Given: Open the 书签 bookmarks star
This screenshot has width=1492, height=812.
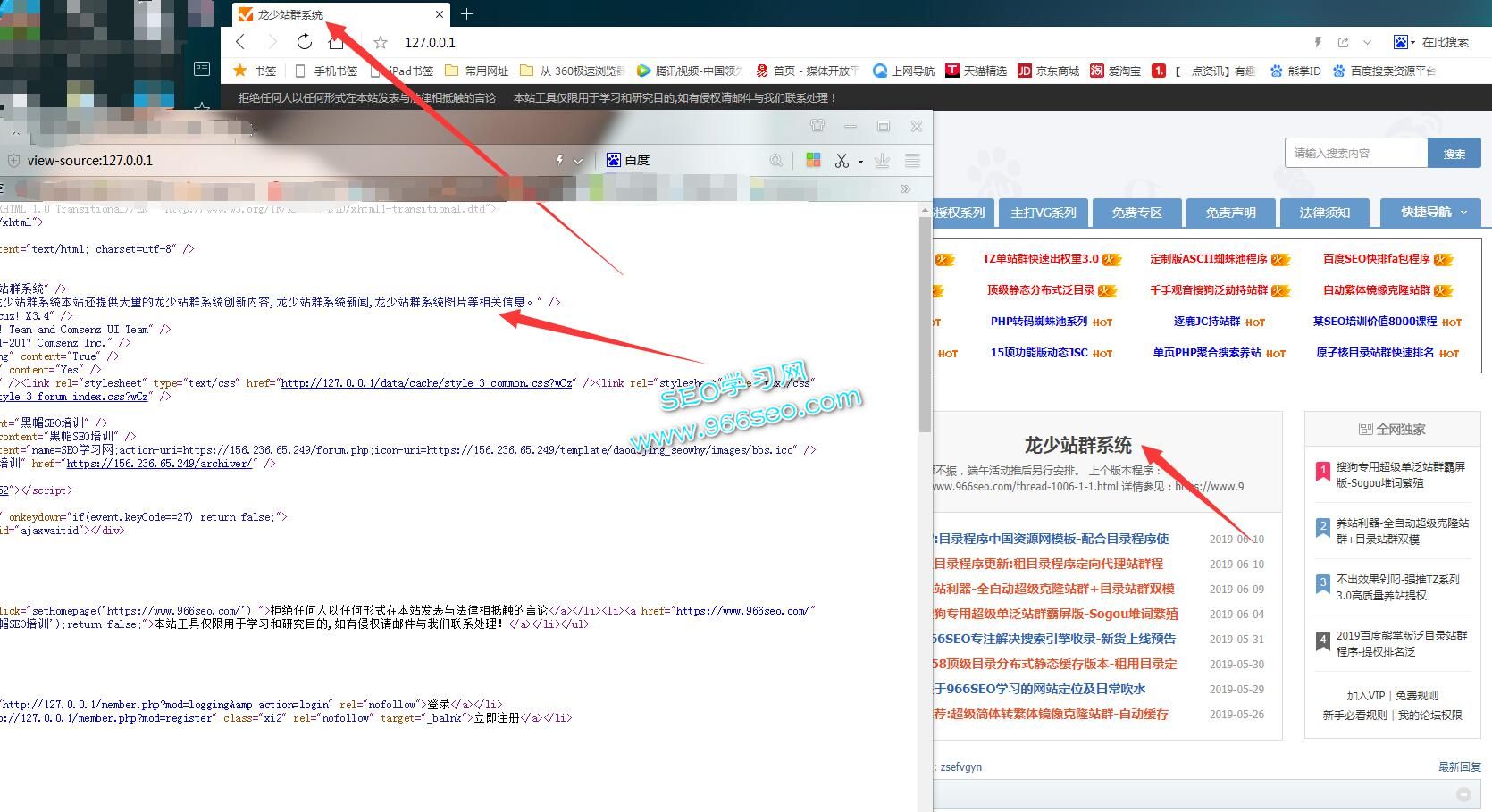Looking at the screenshot, I should point(255,71).
